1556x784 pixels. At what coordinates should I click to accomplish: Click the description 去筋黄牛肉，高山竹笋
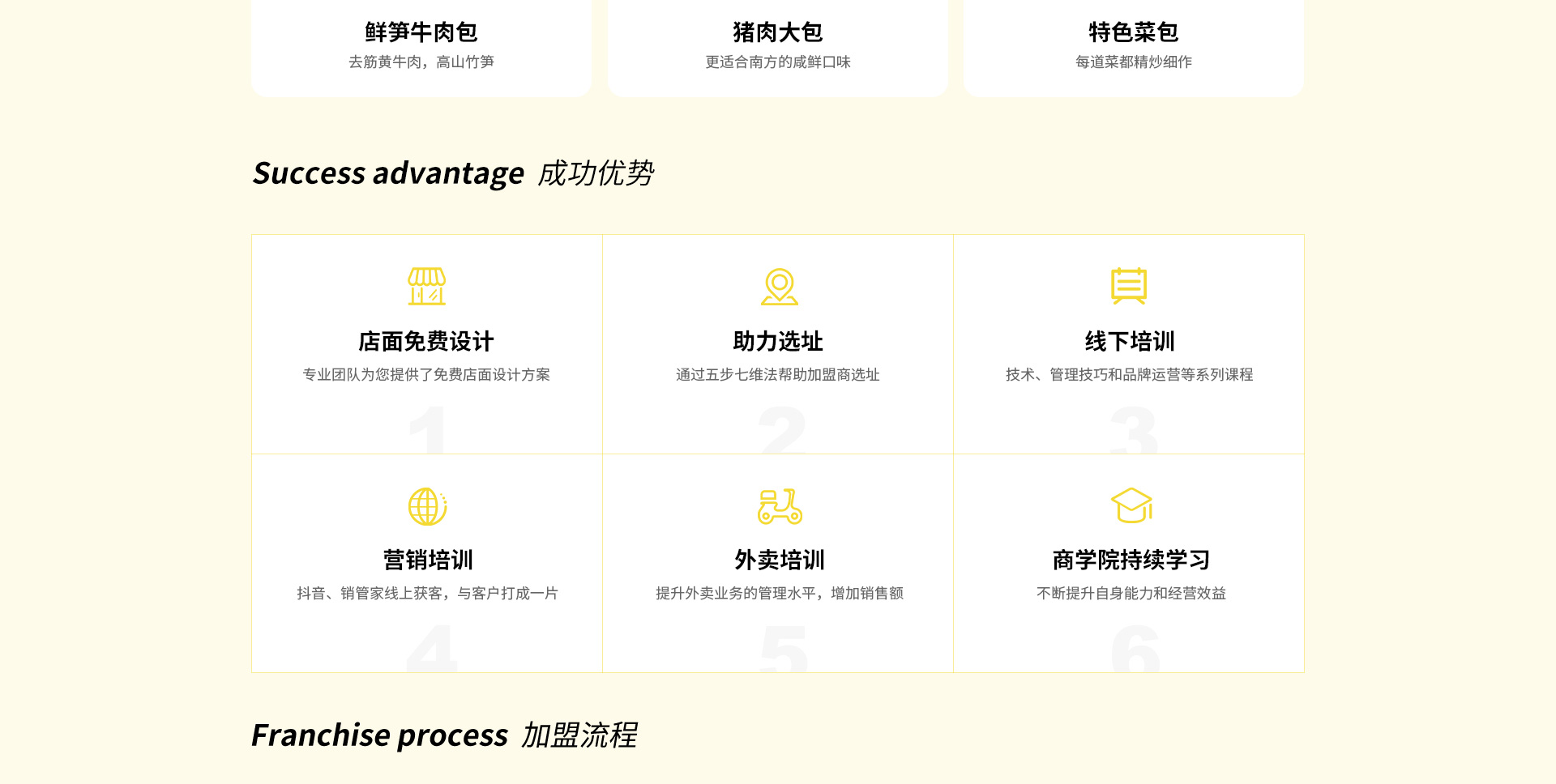[421, 62]
